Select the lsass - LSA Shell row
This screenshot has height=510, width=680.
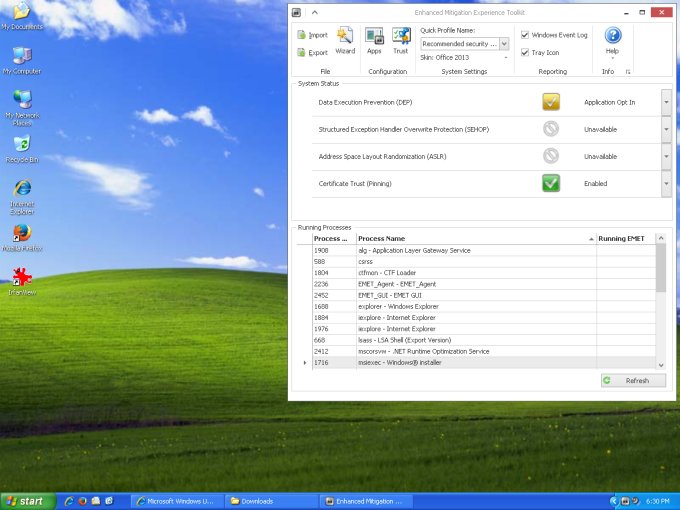click(x=484, y=340)
